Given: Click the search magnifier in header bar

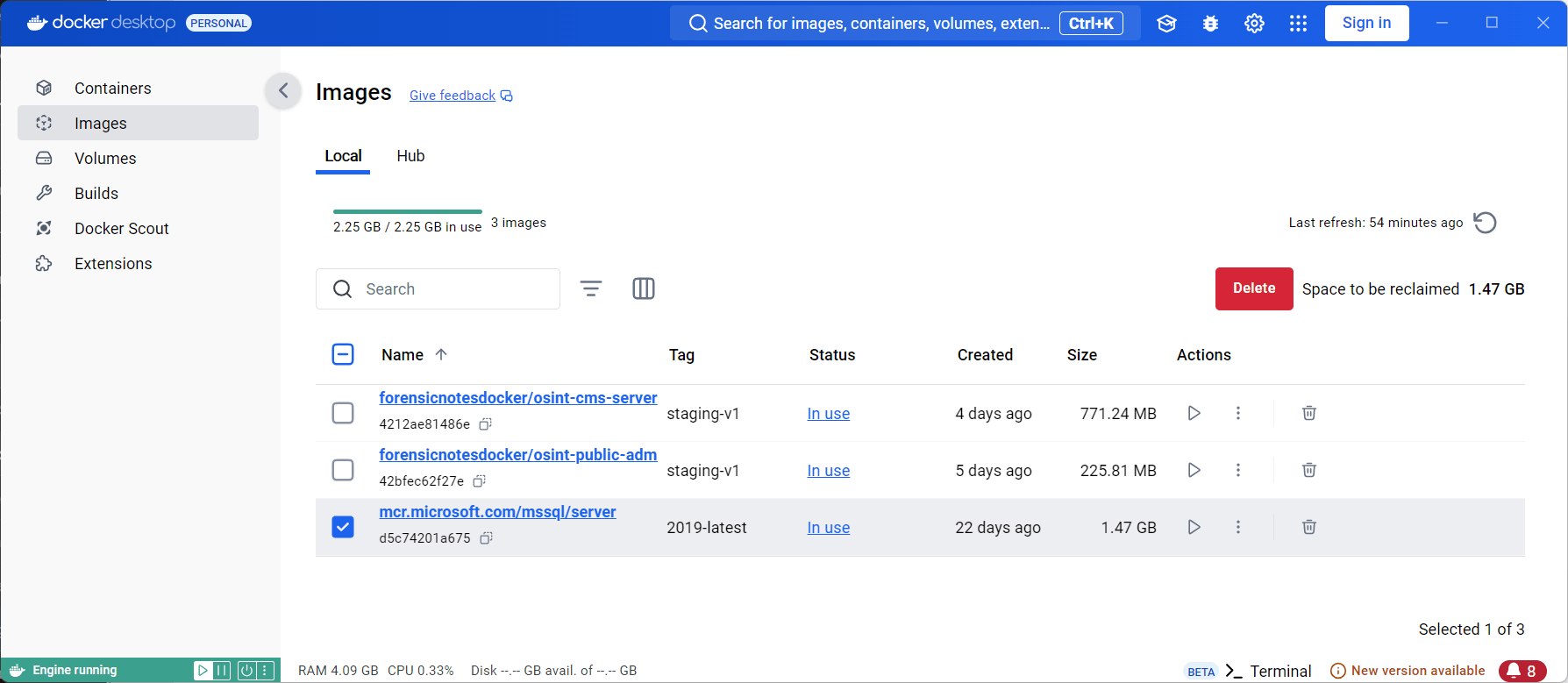Looking at the screenshot, I should point(698,24).
